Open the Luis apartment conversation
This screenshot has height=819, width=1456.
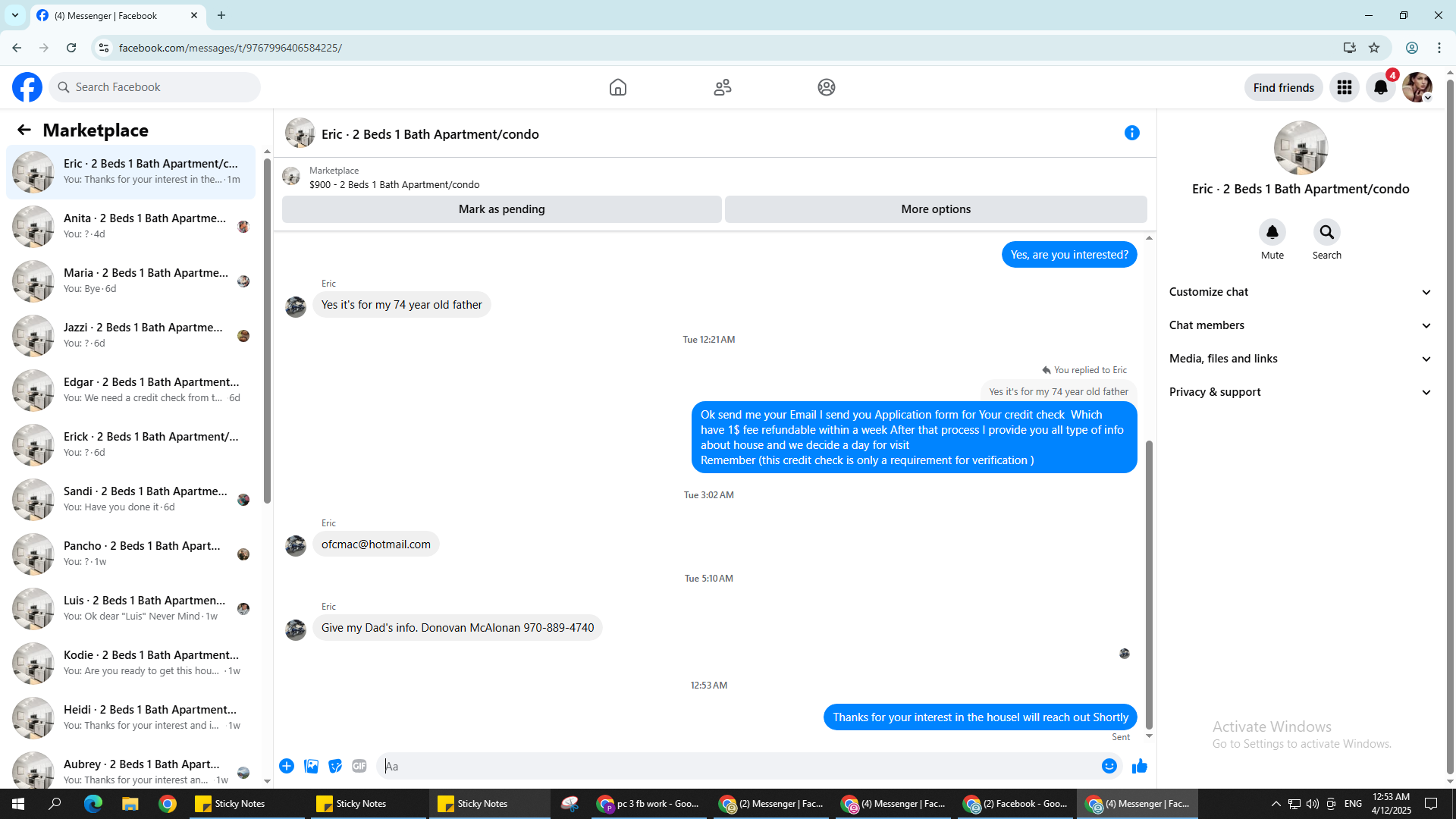(x=131, y=608)
